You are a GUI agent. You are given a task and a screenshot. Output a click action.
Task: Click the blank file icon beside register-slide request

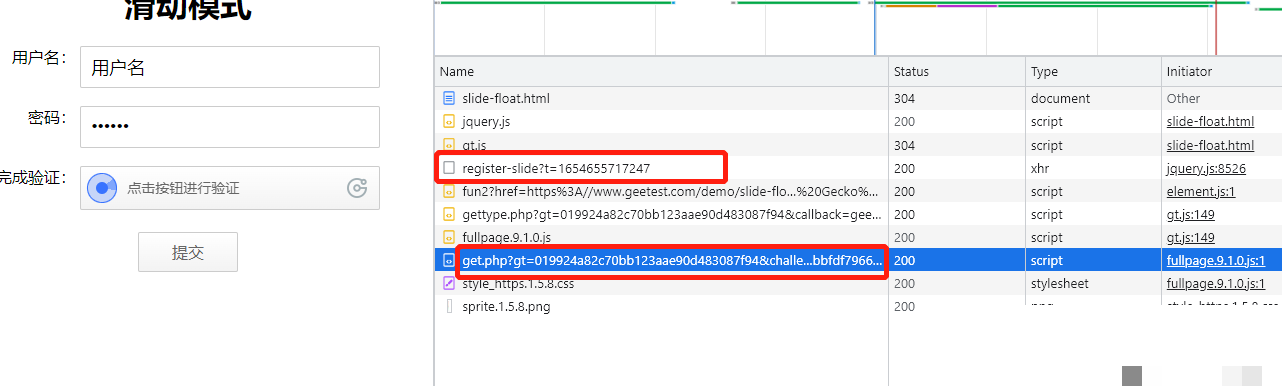pyautogui.click(x=449, y=168)
